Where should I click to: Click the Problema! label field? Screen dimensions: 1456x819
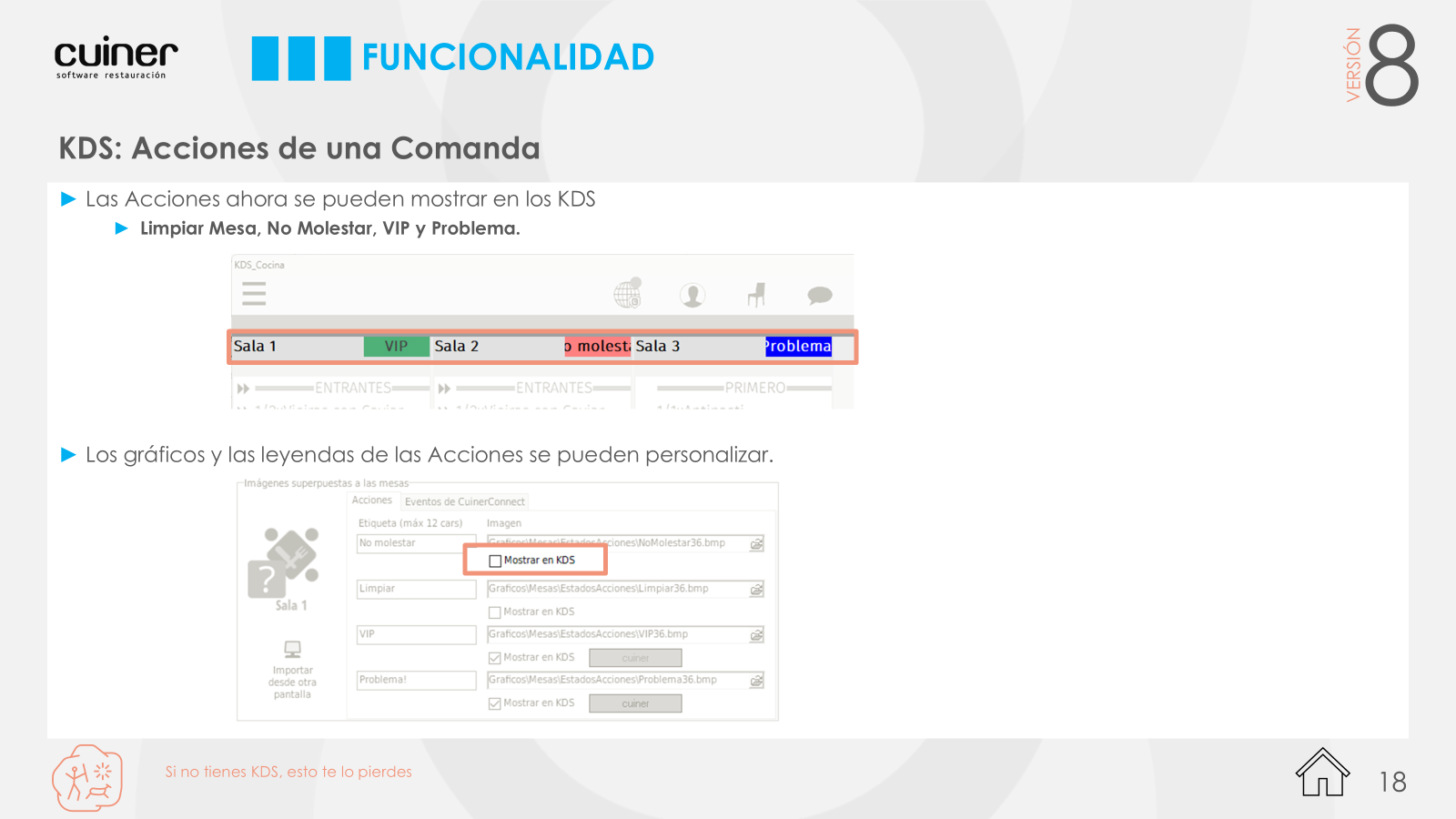416,680
